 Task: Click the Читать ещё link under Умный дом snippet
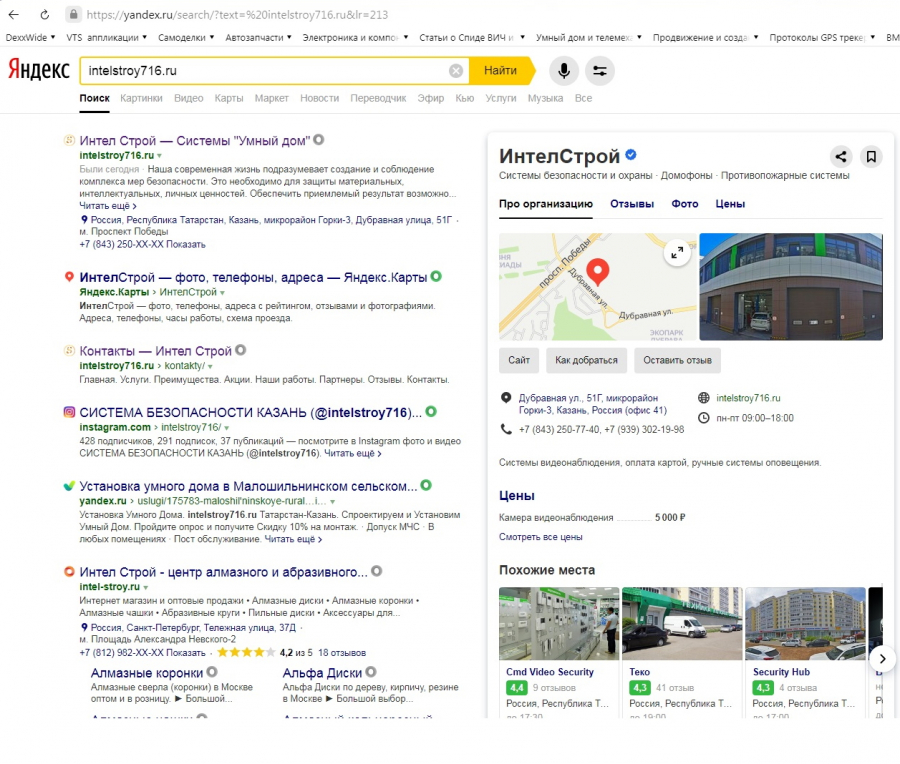tap(108, 205)
